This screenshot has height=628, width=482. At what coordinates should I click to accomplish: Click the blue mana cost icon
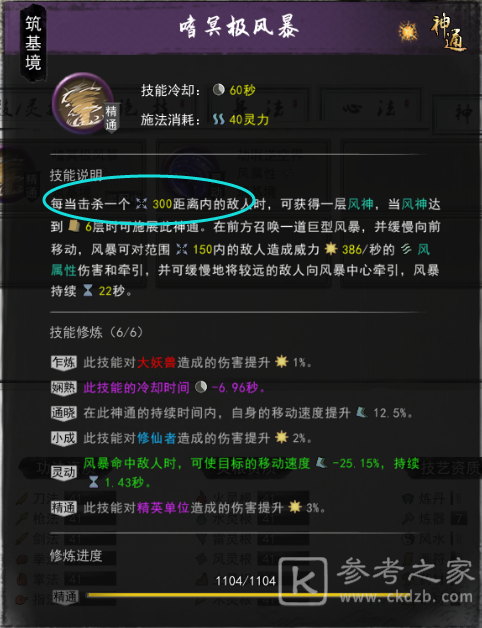tap(218, 119)
